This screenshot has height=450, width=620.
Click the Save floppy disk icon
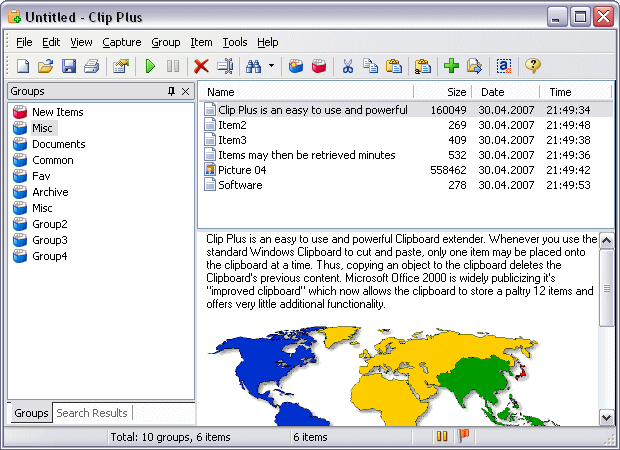69,66
